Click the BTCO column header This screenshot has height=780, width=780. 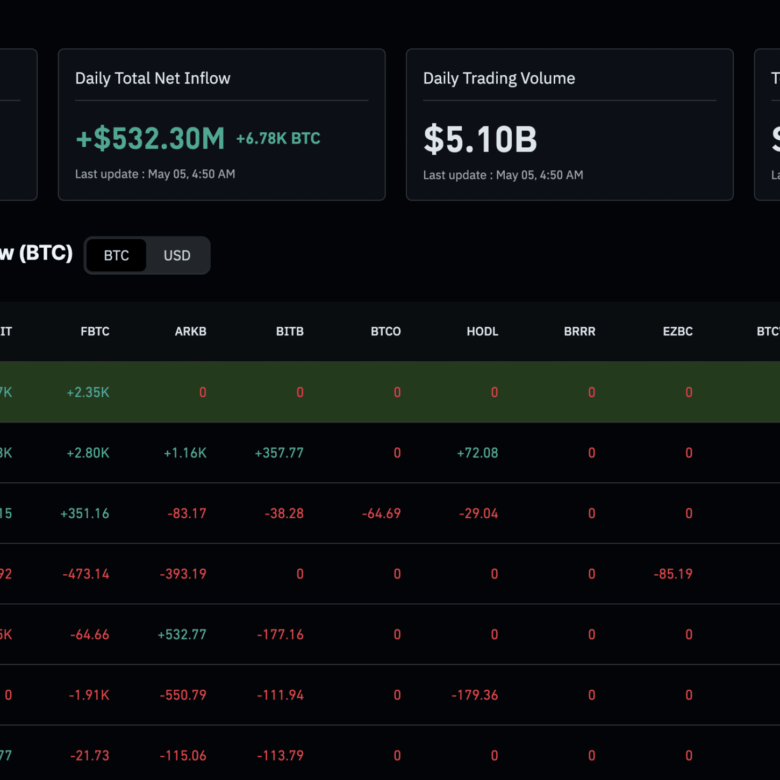(386, 331)
